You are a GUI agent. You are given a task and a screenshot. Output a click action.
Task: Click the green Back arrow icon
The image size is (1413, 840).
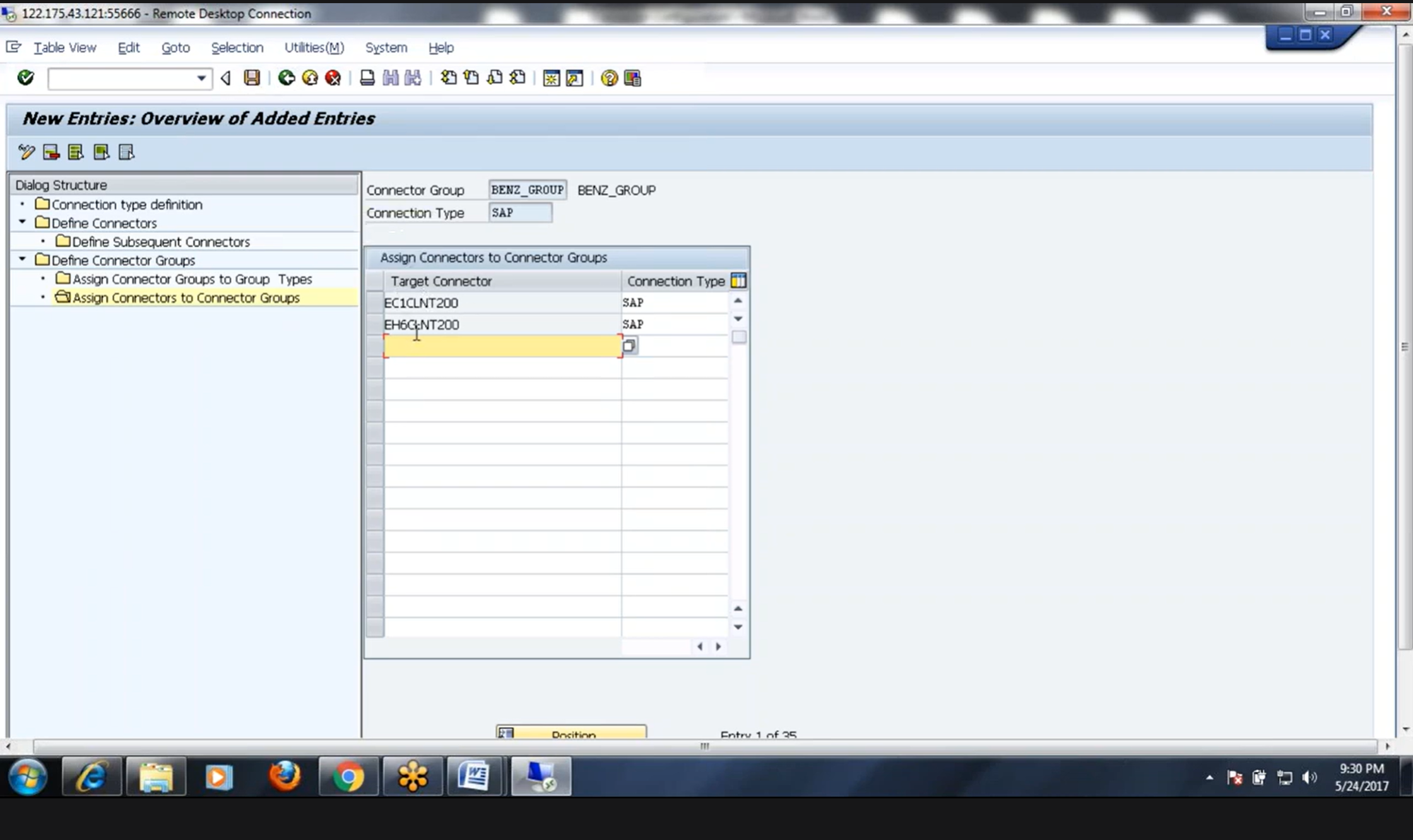point(287,78)
